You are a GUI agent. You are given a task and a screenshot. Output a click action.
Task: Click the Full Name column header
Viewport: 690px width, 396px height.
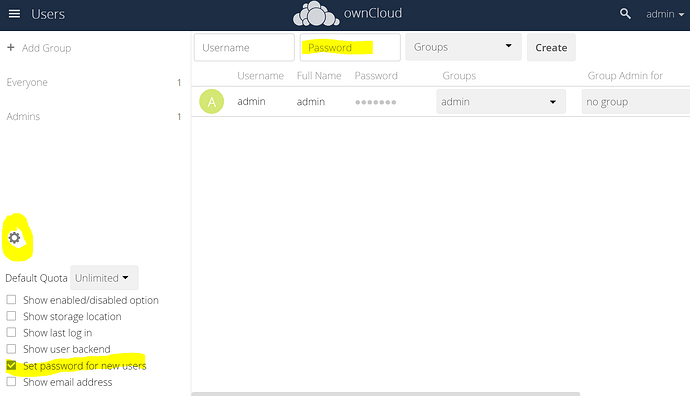coord(319,76)
